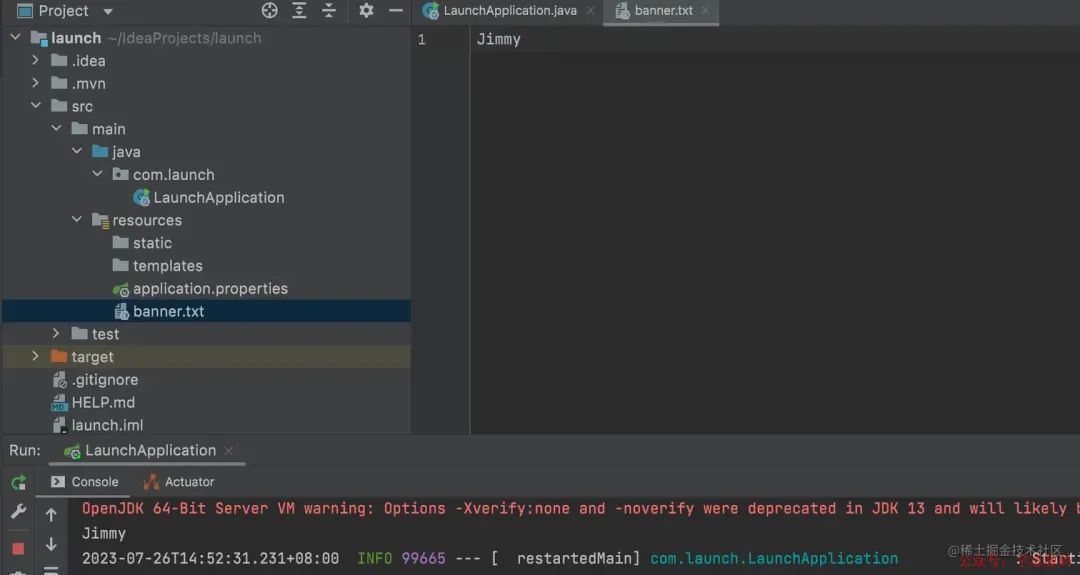Collapse the com.launch package
Screen dimensions: 1080x575
click(98, 174)
